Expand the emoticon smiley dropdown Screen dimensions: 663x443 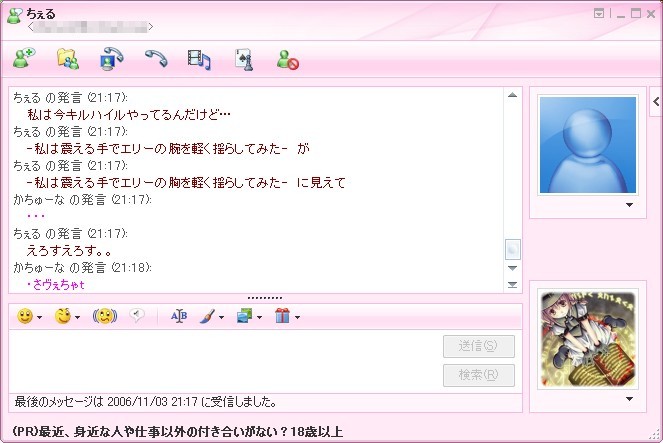(40, 317)
